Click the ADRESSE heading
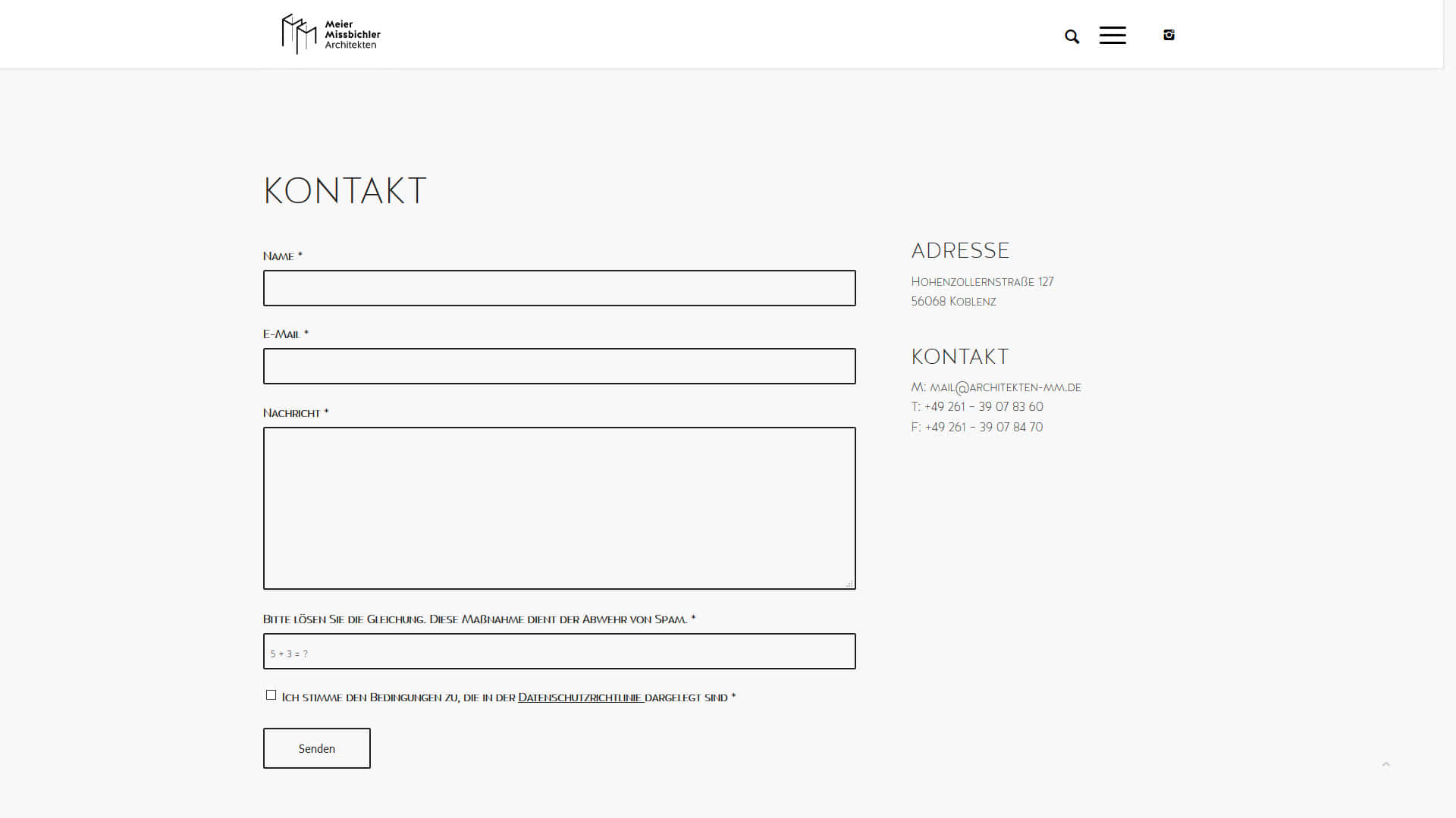 pos(960,251)
